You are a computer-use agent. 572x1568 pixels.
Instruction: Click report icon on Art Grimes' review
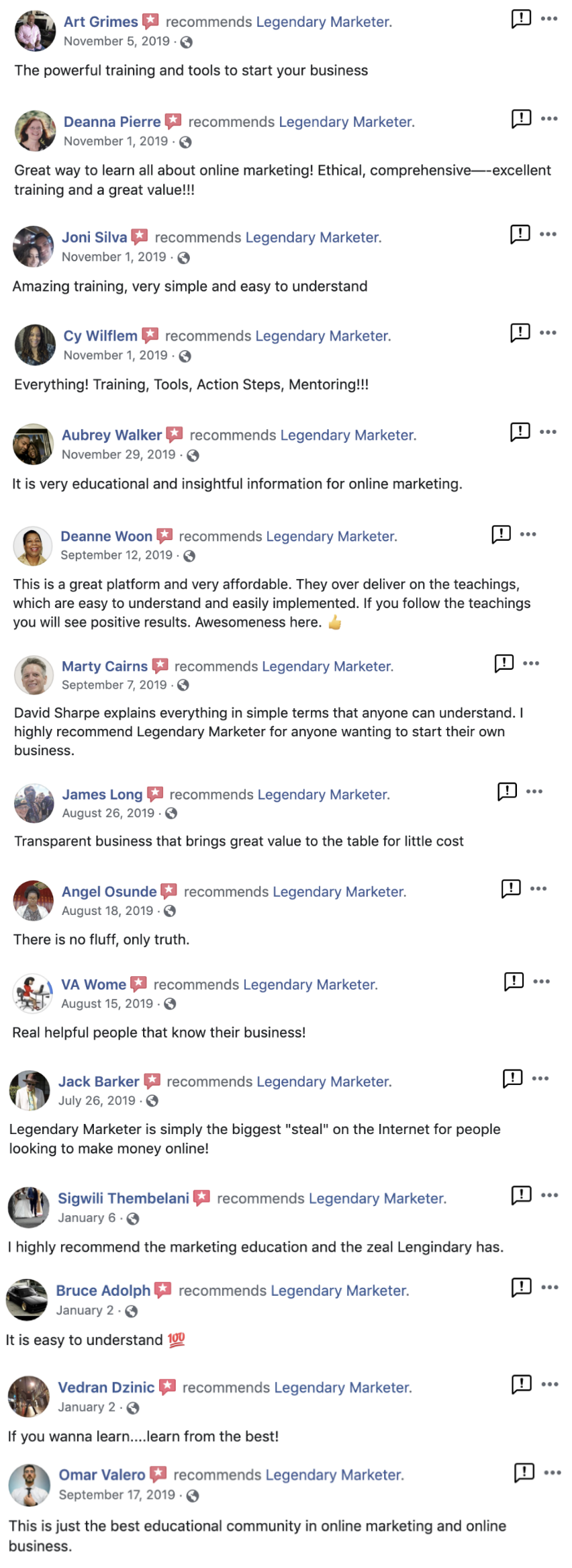(x=521, y=19)
